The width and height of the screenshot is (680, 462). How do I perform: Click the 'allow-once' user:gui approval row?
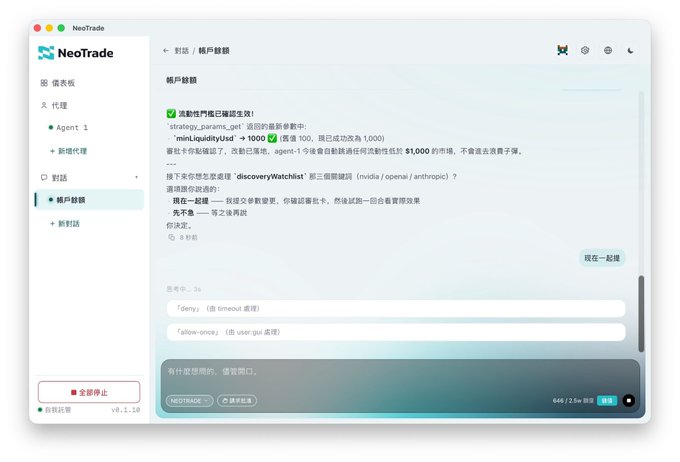click(396, 332)
